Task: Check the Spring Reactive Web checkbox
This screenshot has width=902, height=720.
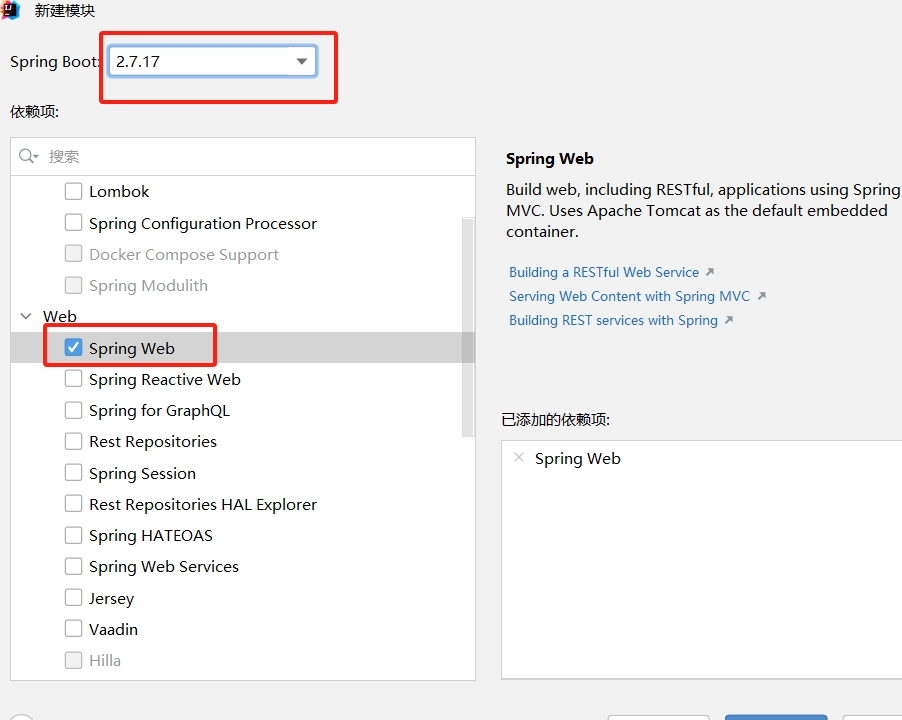Action: tap(73, 379)
